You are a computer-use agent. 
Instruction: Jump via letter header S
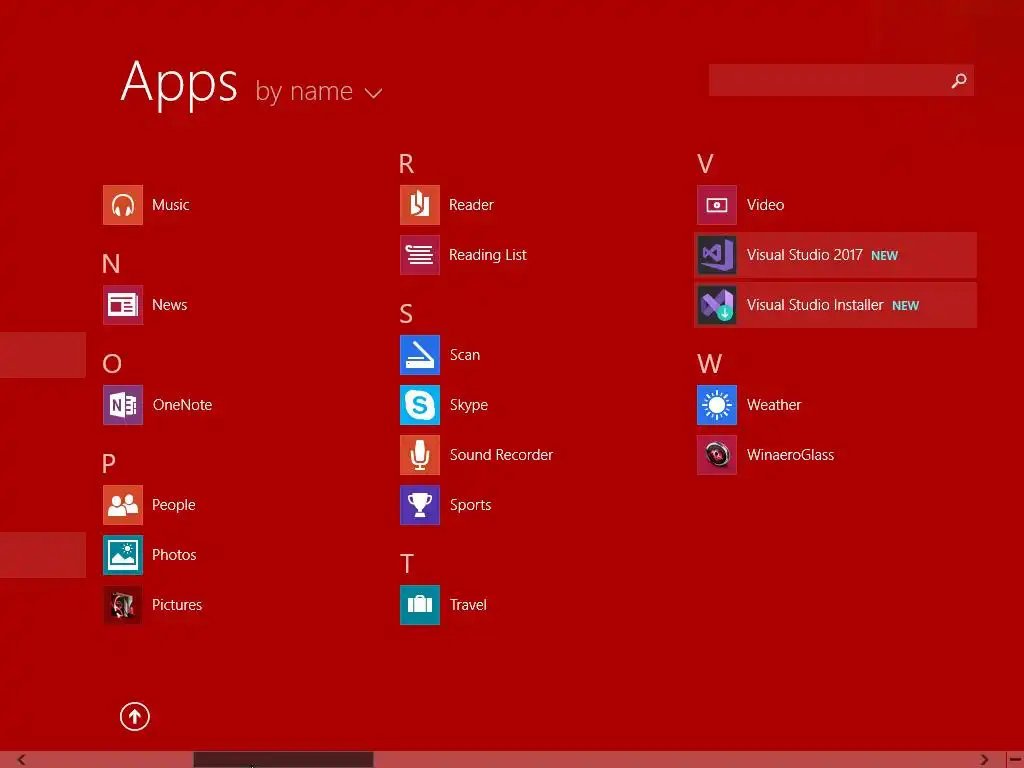[406, 314]
